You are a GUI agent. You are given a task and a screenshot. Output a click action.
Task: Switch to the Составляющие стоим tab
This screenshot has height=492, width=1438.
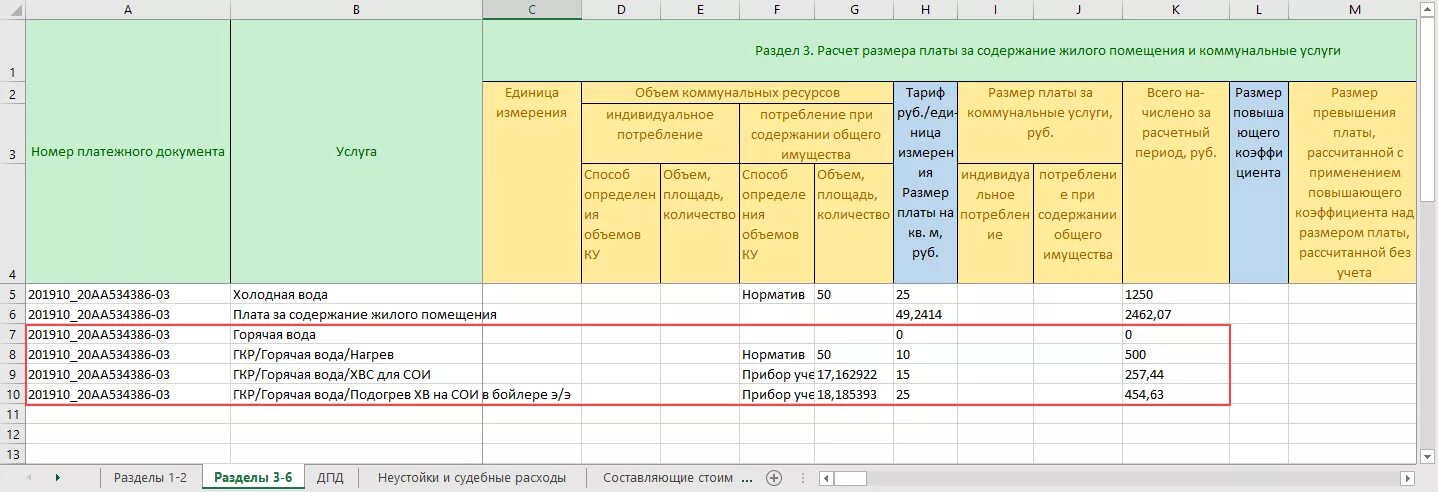(x=668, y=478)
